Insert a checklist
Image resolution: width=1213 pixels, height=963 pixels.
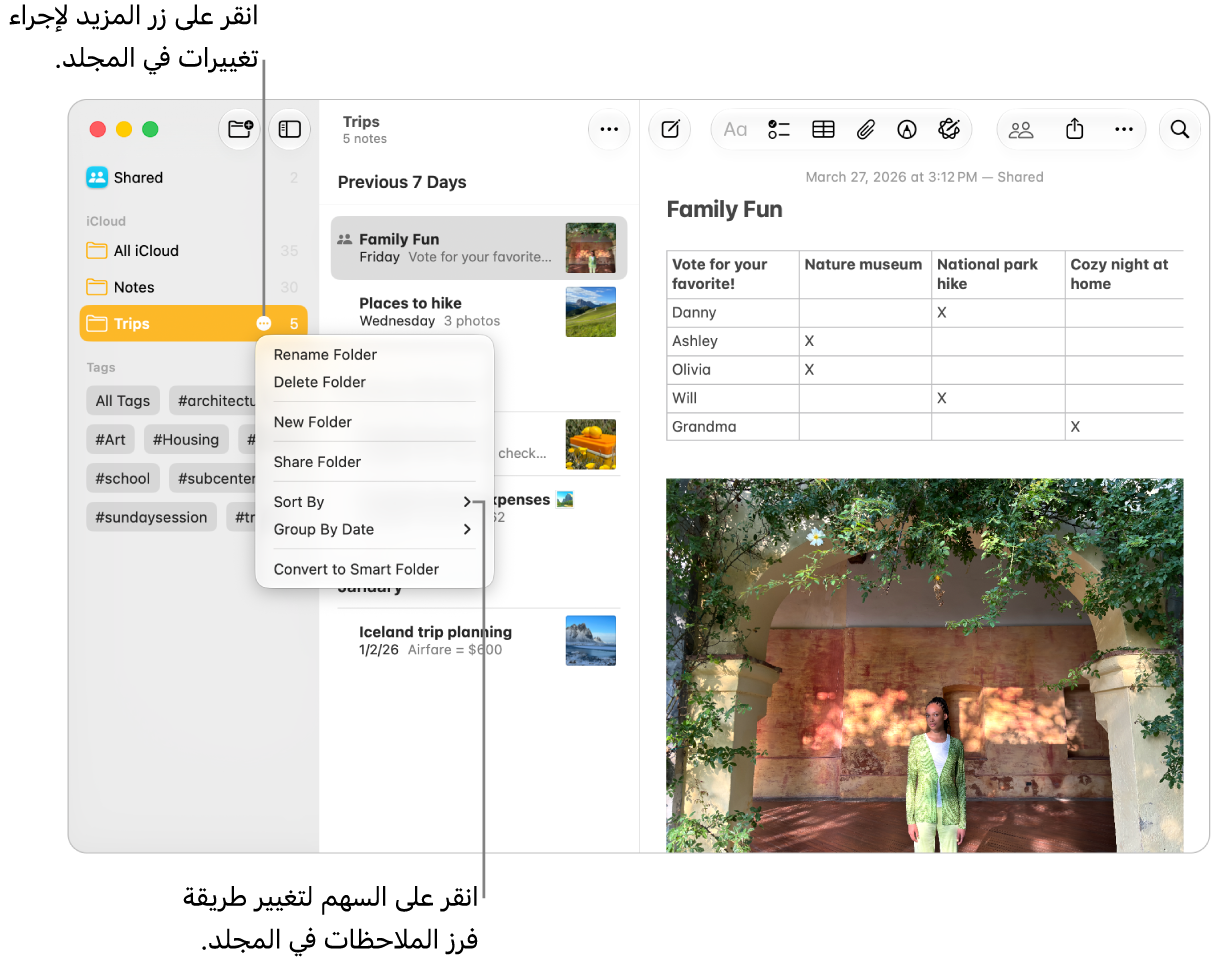779,129
